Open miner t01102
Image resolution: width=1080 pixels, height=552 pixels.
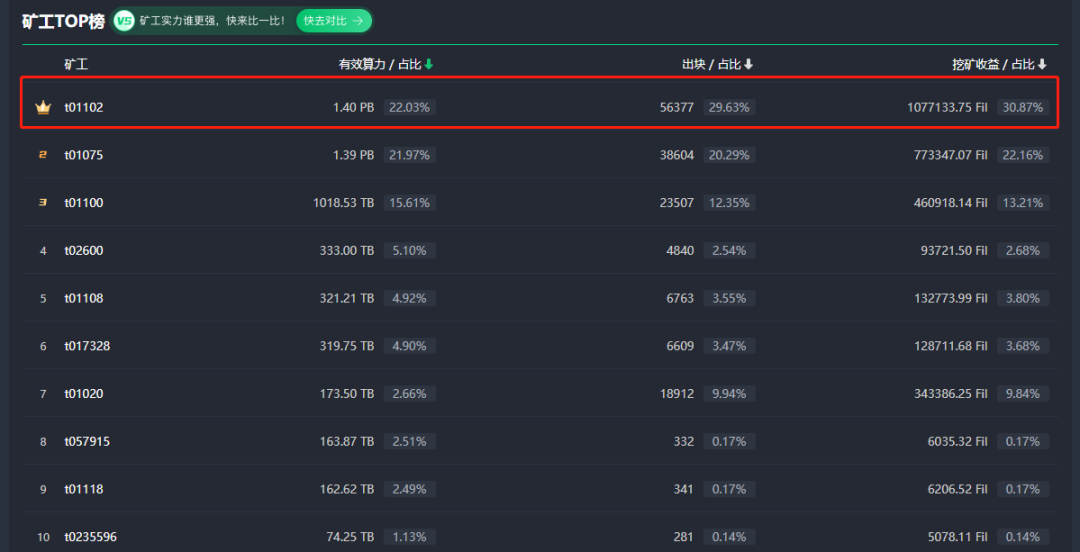coord(84,108)
